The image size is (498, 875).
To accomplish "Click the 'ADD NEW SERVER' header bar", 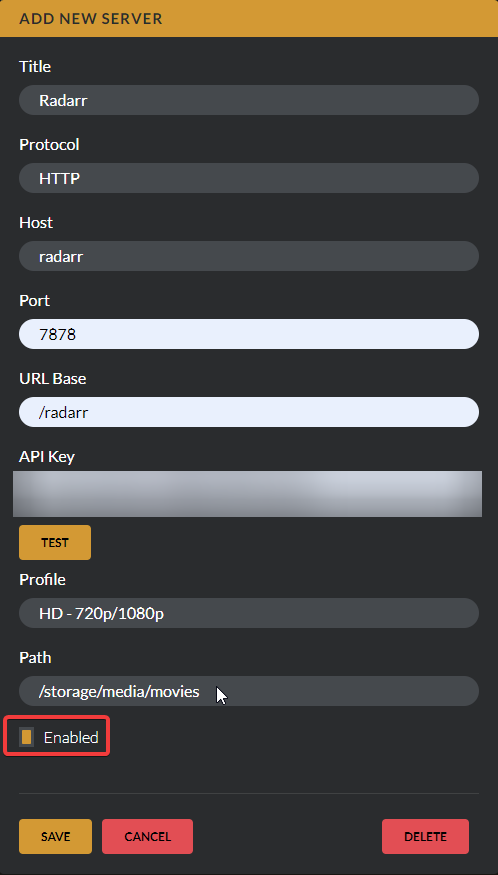I will tap(249, 18).
